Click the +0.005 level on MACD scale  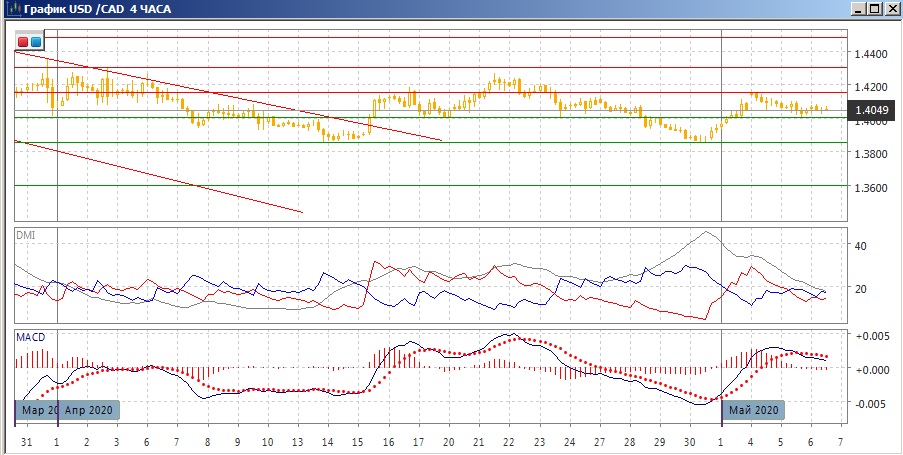(867, 336)
